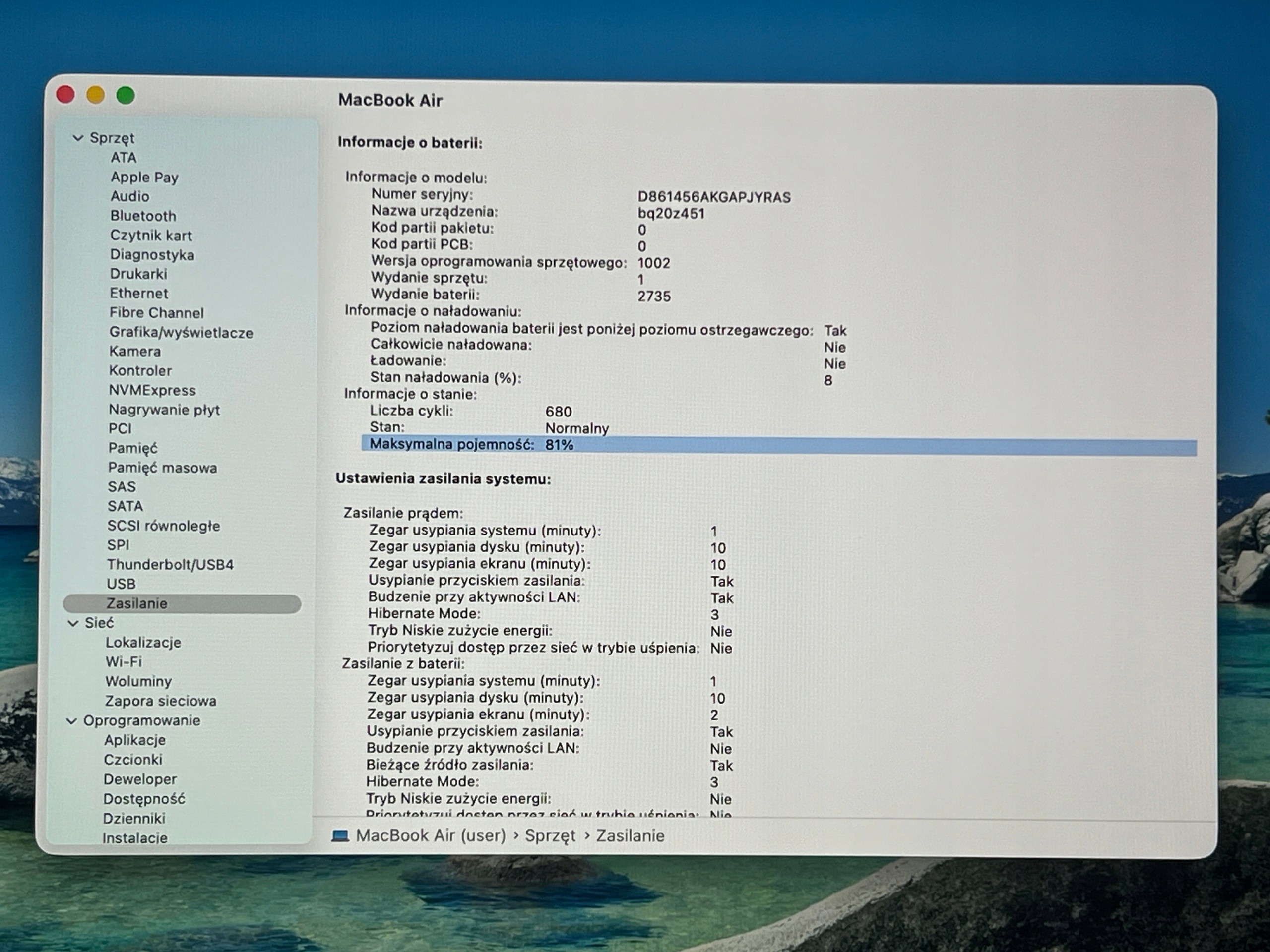
Task: Click Wydanie baterii value 2735
Action: (x=654, y=297)
